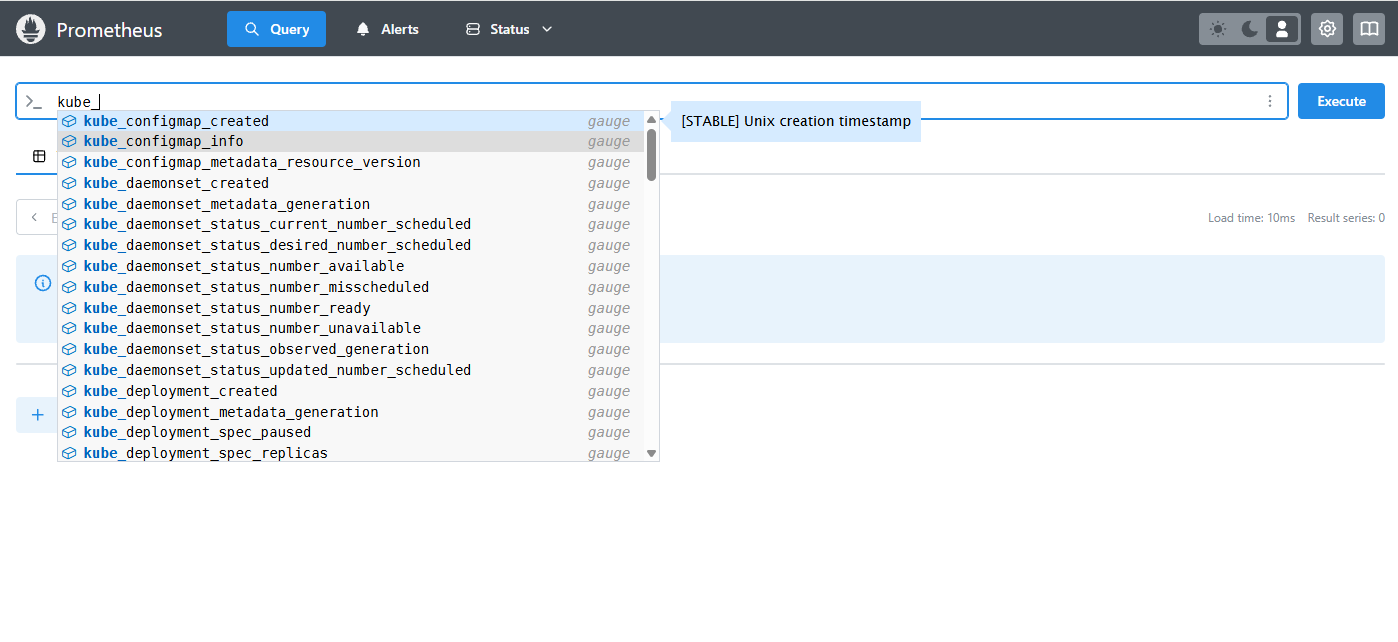Select the browser-preference theme person icon
The image size is (1398, 642).
point(1281,29)
